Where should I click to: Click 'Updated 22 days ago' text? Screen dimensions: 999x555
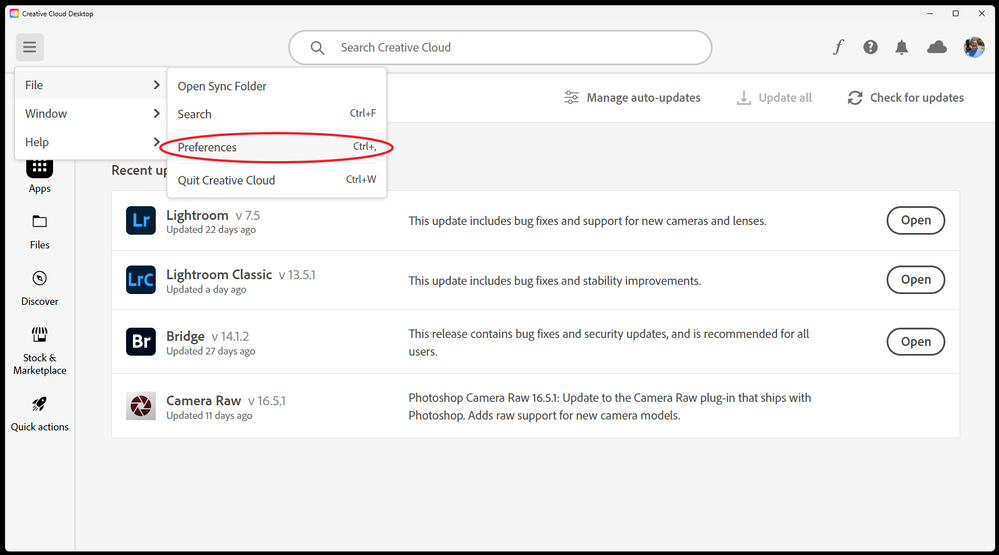tap(211, 230)
